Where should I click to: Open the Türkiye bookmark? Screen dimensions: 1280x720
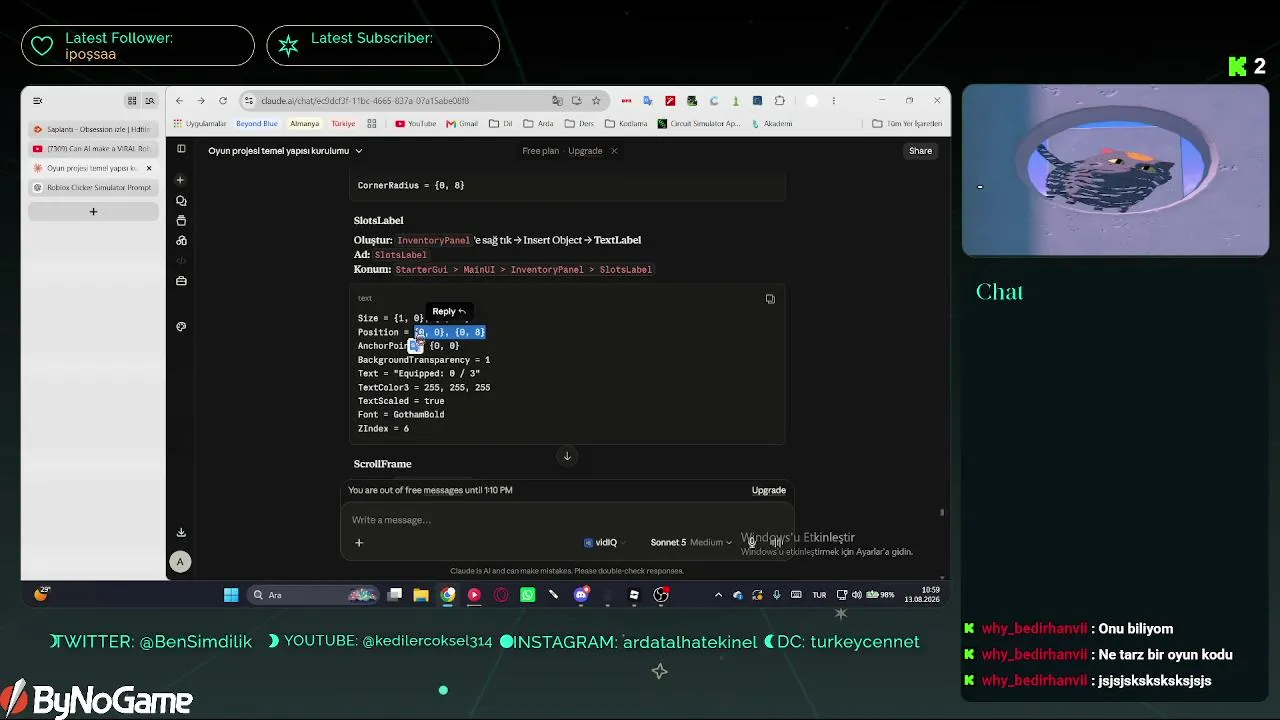tap(343, 124)
